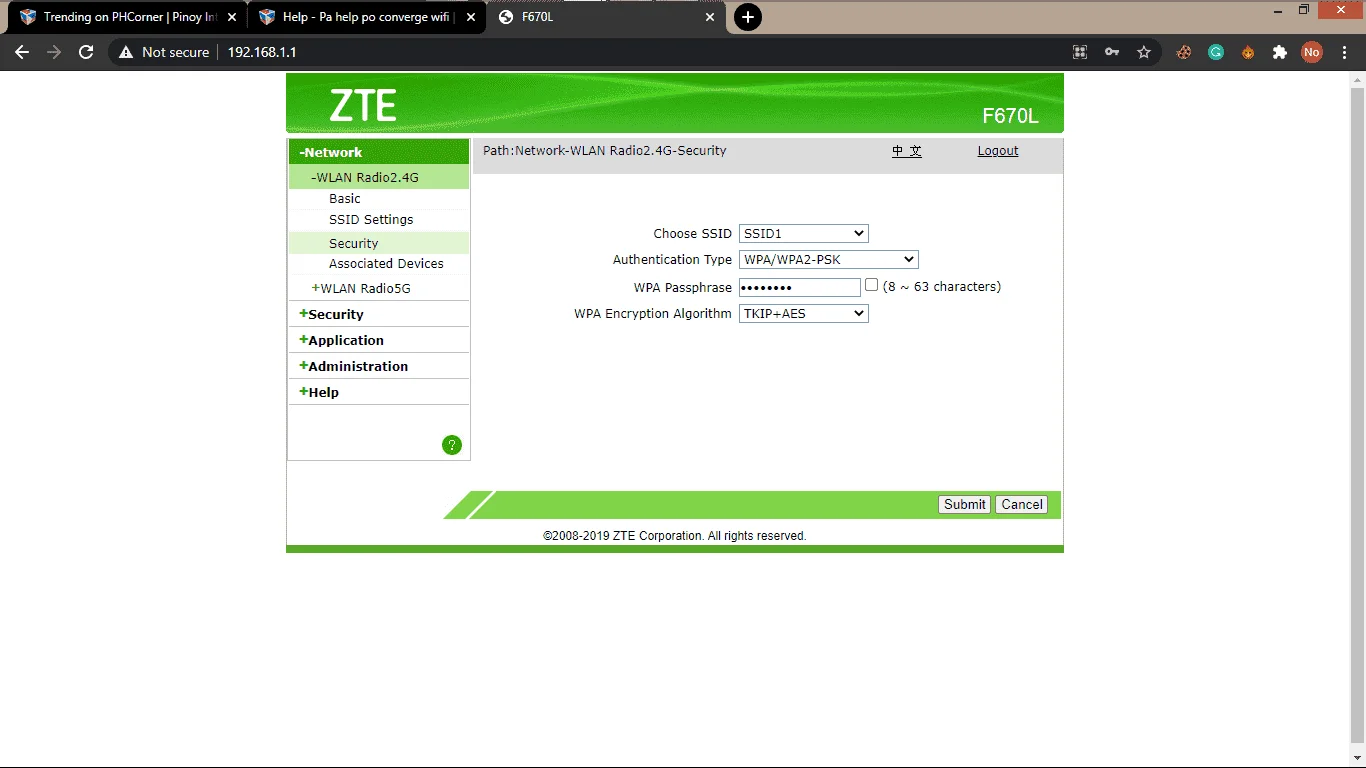1366x768 pixels.
Task: Toggle the show passphrase checkbox
Action: [871, 285]
